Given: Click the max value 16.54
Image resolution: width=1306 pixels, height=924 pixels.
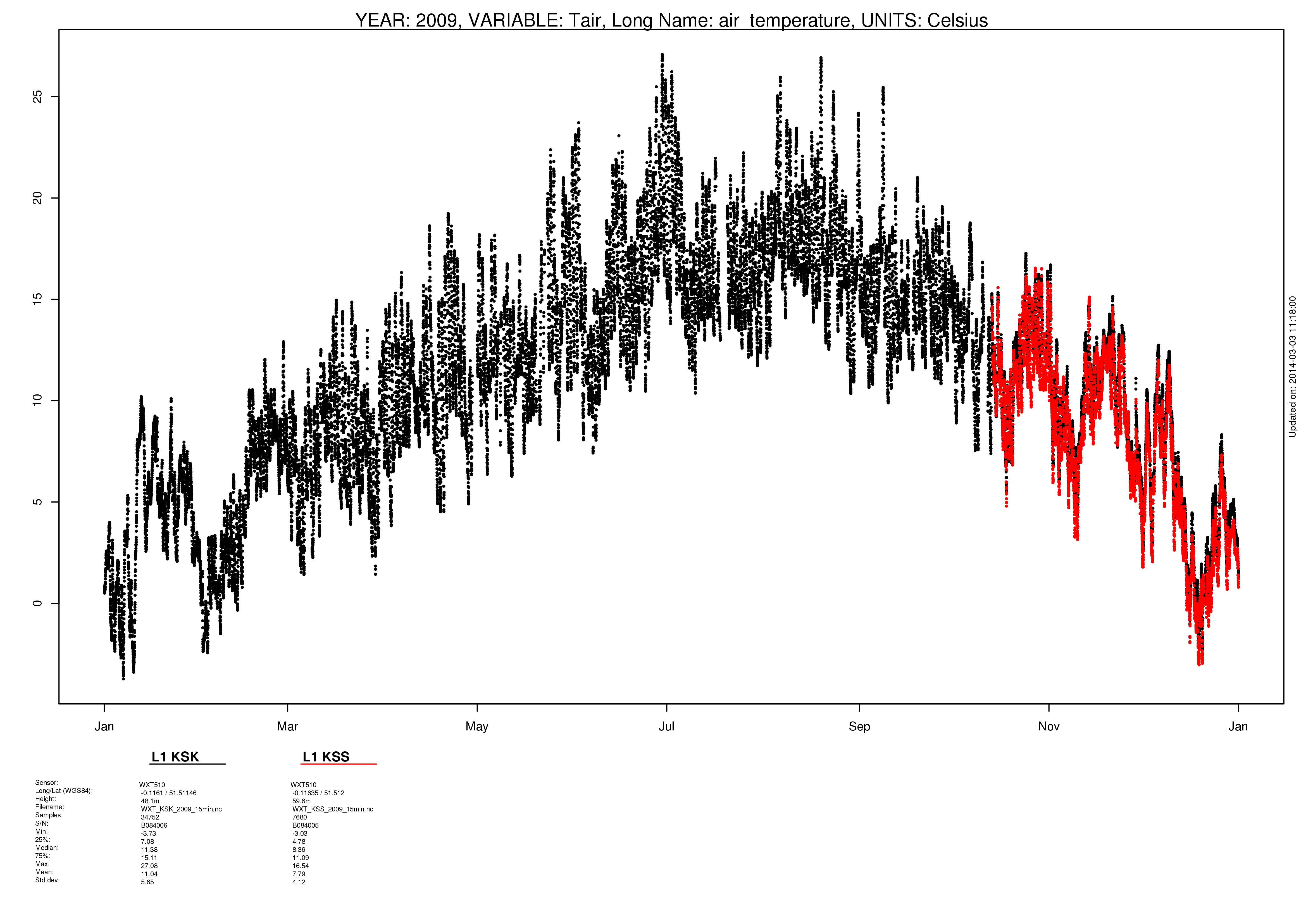Looking at the screenshot, I should tap(300, 866).
